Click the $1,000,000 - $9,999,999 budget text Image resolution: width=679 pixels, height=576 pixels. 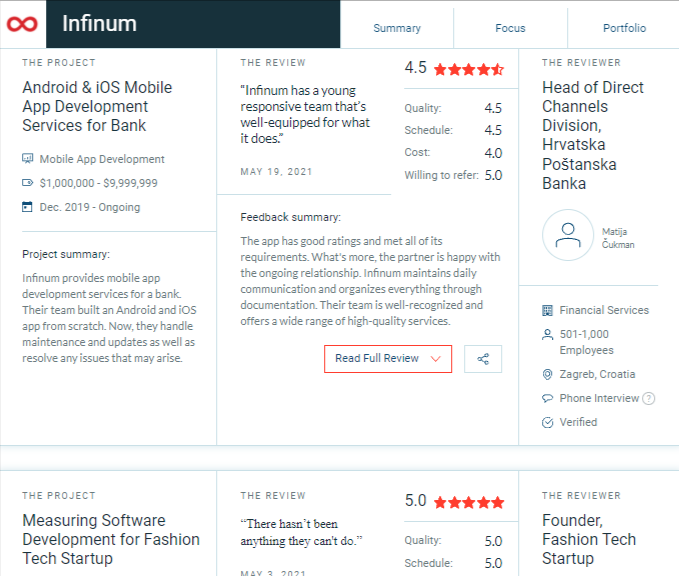click(98, 183)
